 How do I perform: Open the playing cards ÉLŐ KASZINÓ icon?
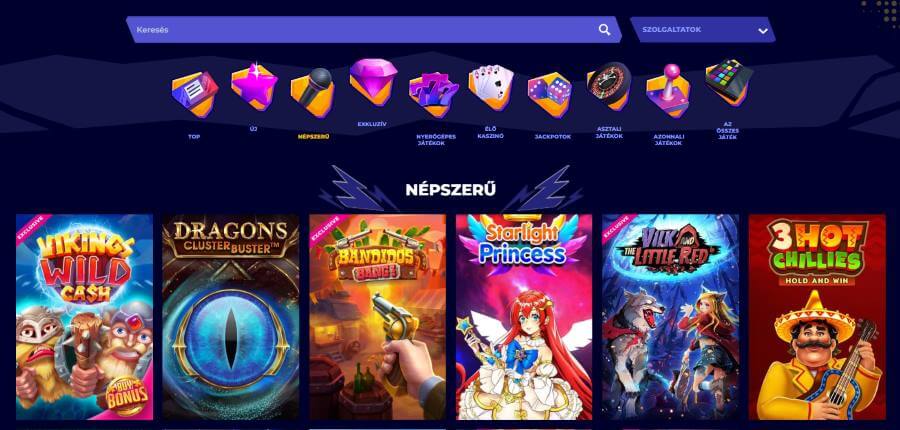491,88
